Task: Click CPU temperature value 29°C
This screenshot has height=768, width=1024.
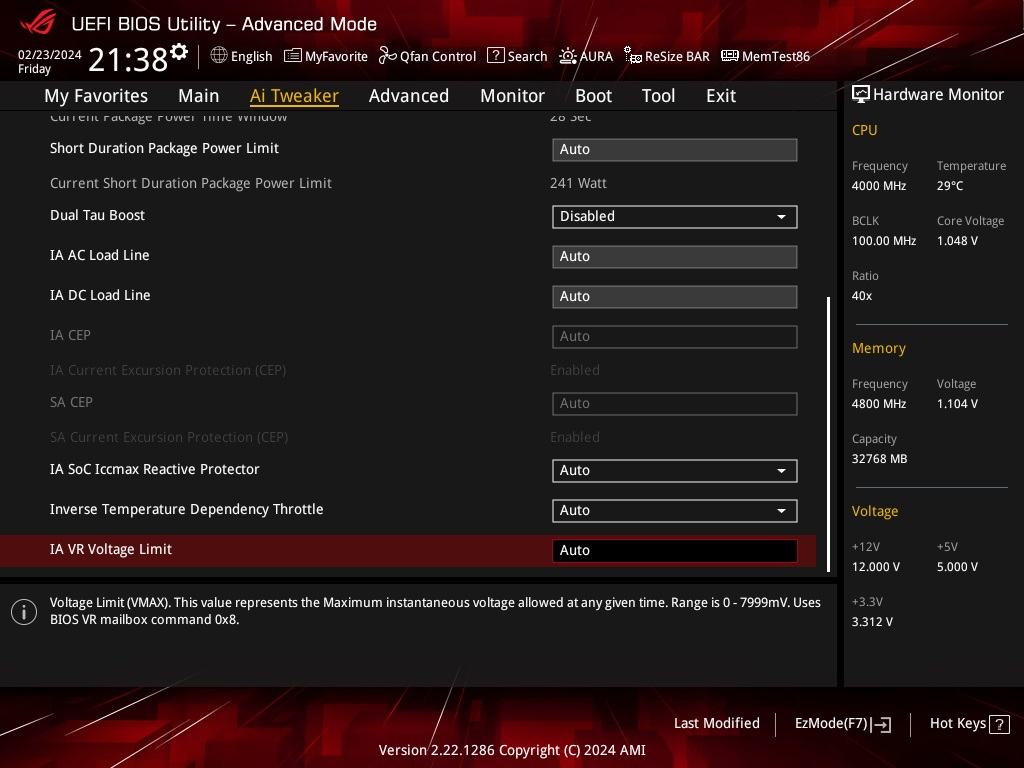Action: click(950, 185)
